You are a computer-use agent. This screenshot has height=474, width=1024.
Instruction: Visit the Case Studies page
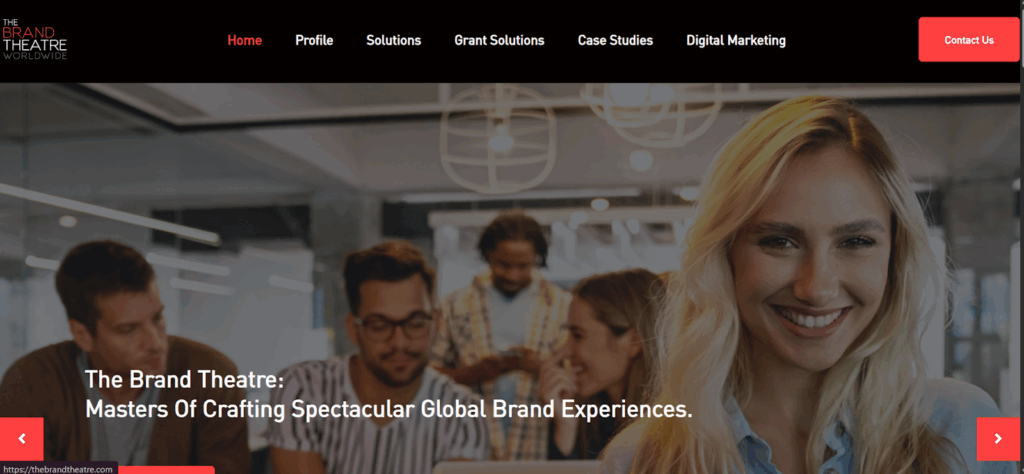(615, 40)
